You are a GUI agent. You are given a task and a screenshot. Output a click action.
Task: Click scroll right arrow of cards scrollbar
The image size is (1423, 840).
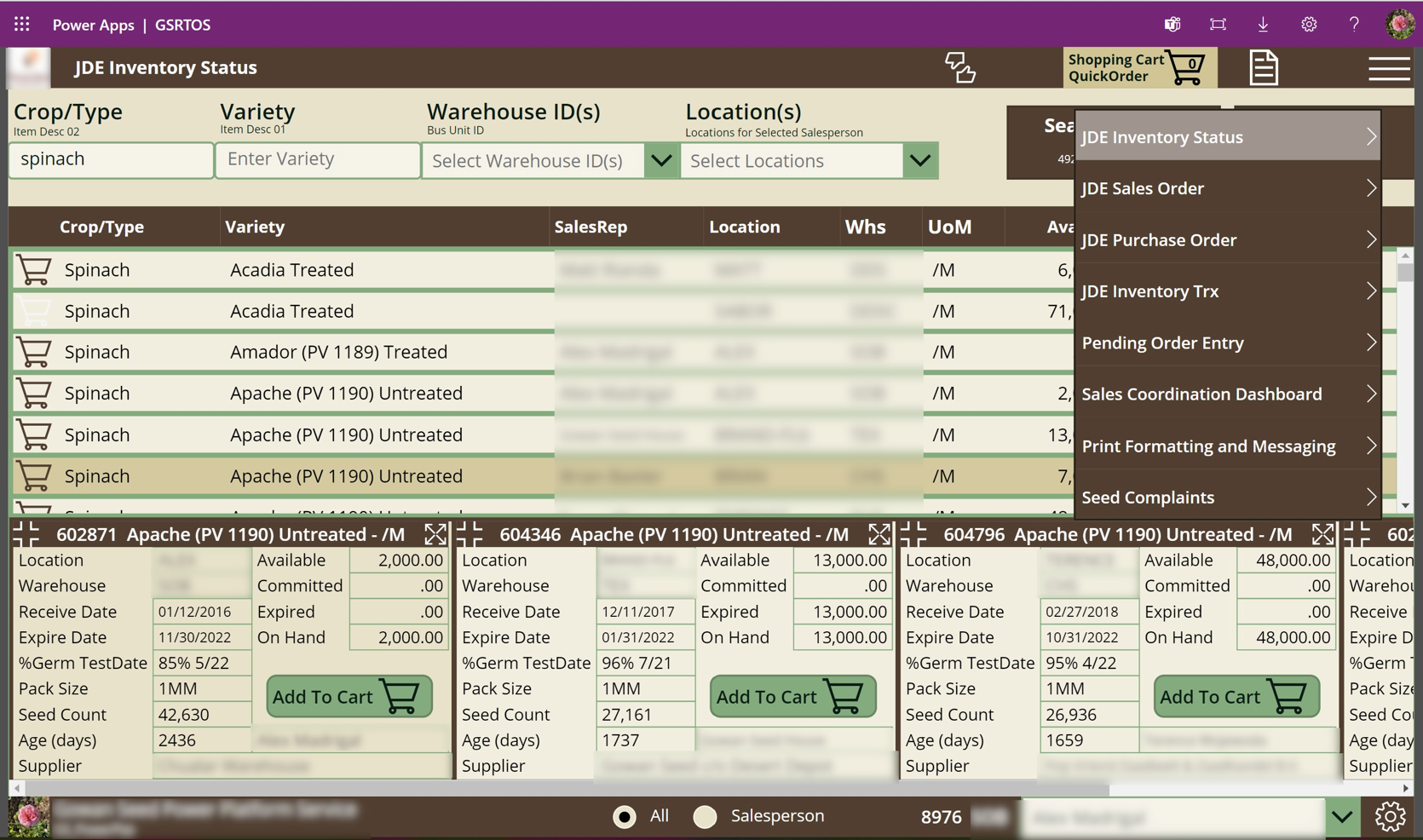[x=1406, y=789]
